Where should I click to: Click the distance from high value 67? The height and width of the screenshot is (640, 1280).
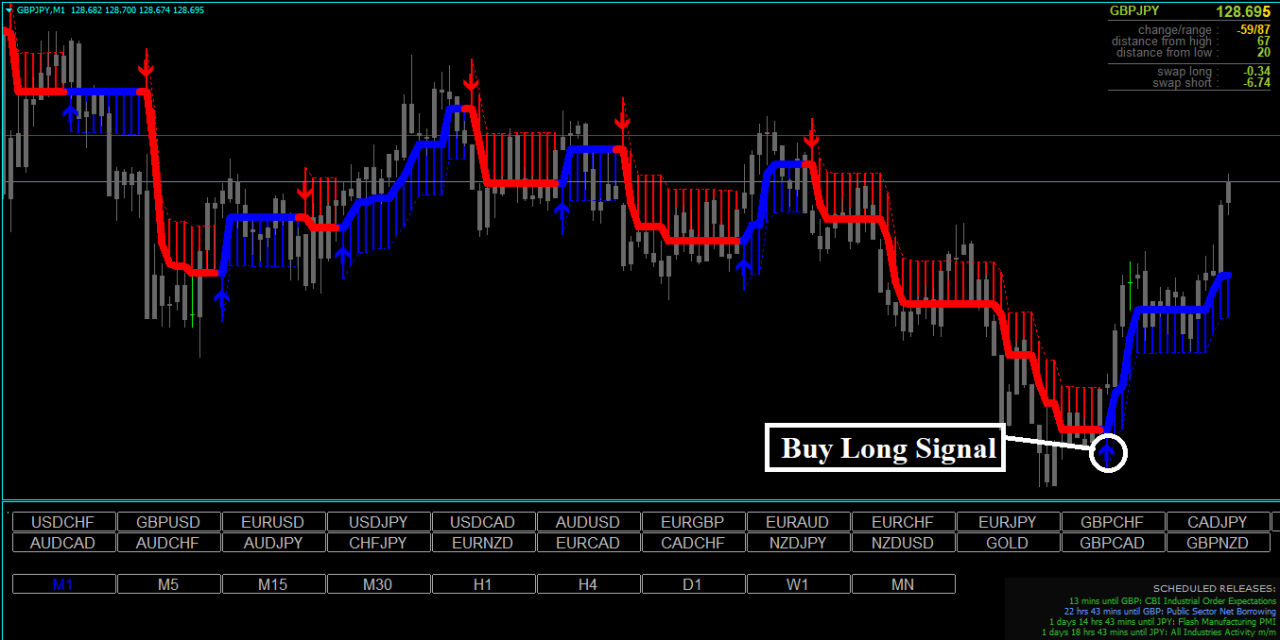click(x=1264, y=41)
